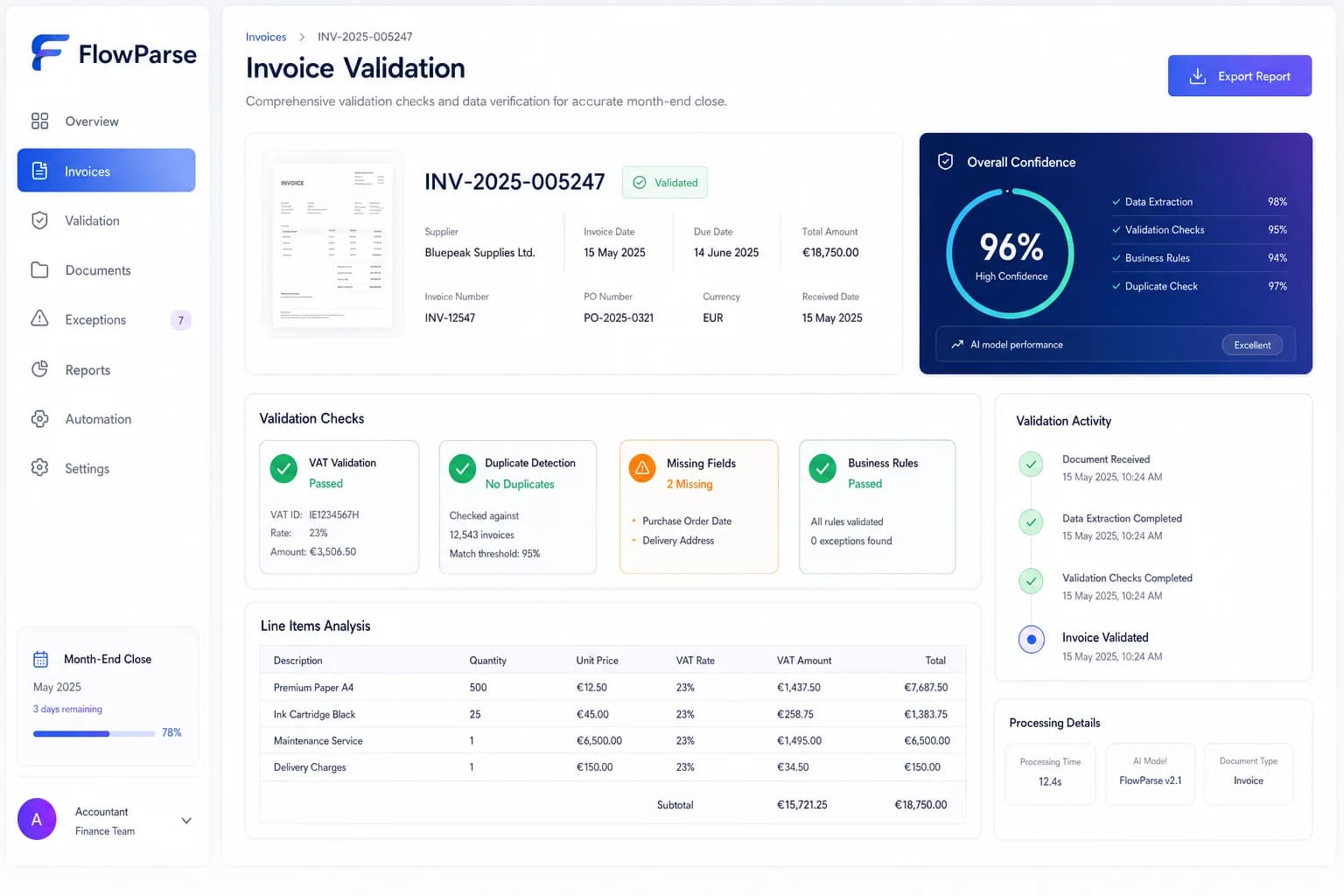This screenshot has height=896, width=1344.
Task: Click the Export Report button
Action: pyautogui.click(x=1239, y=76)
